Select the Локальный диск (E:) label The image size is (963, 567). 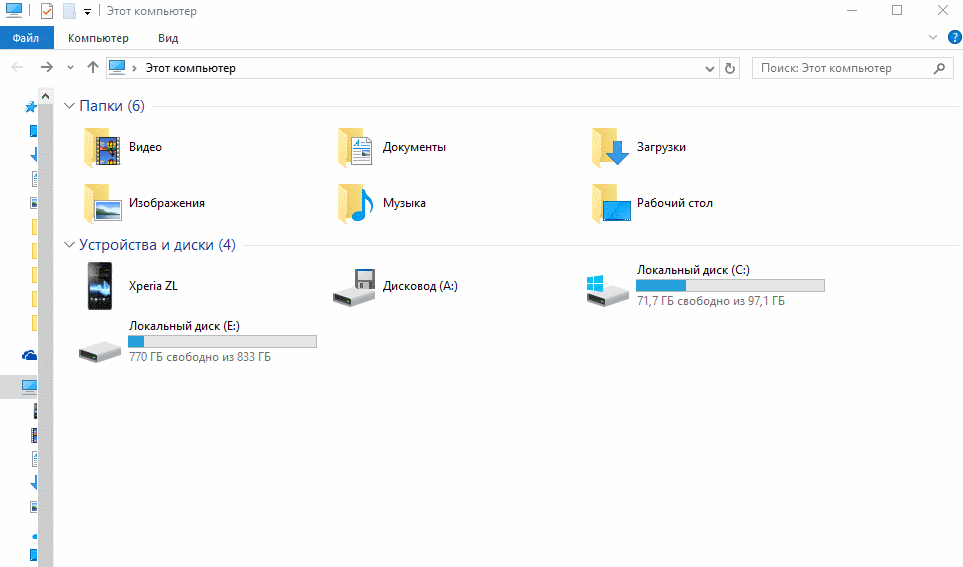[184, 326]
